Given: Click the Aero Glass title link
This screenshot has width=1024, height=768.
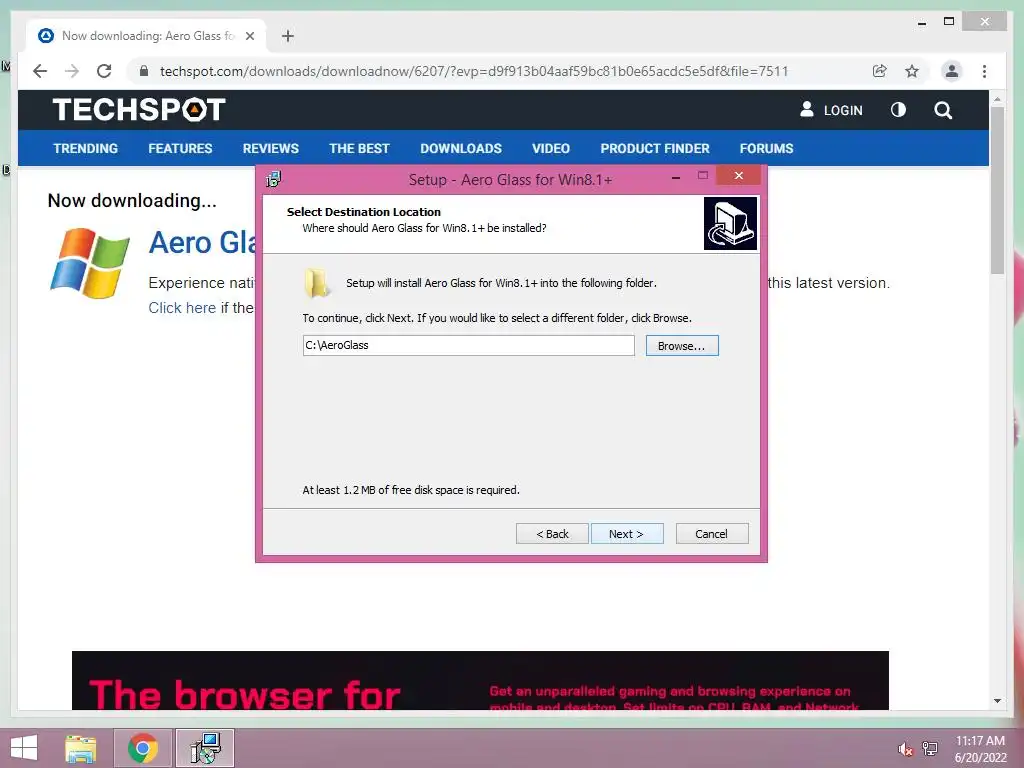Looking at the screenshot, I should pos(203,242).
